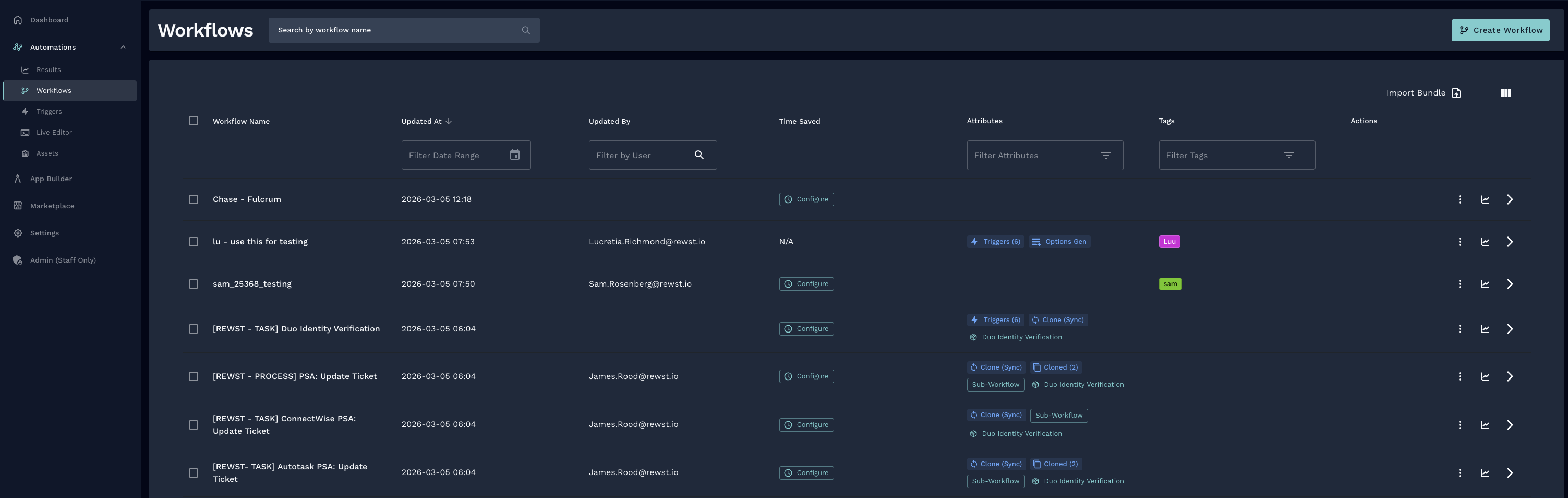Click the calendar icon in Filter Date Range
Image resolution: width=1568 pixels, height=498 pixels.
pyautogui.click(x=515, y=155)
